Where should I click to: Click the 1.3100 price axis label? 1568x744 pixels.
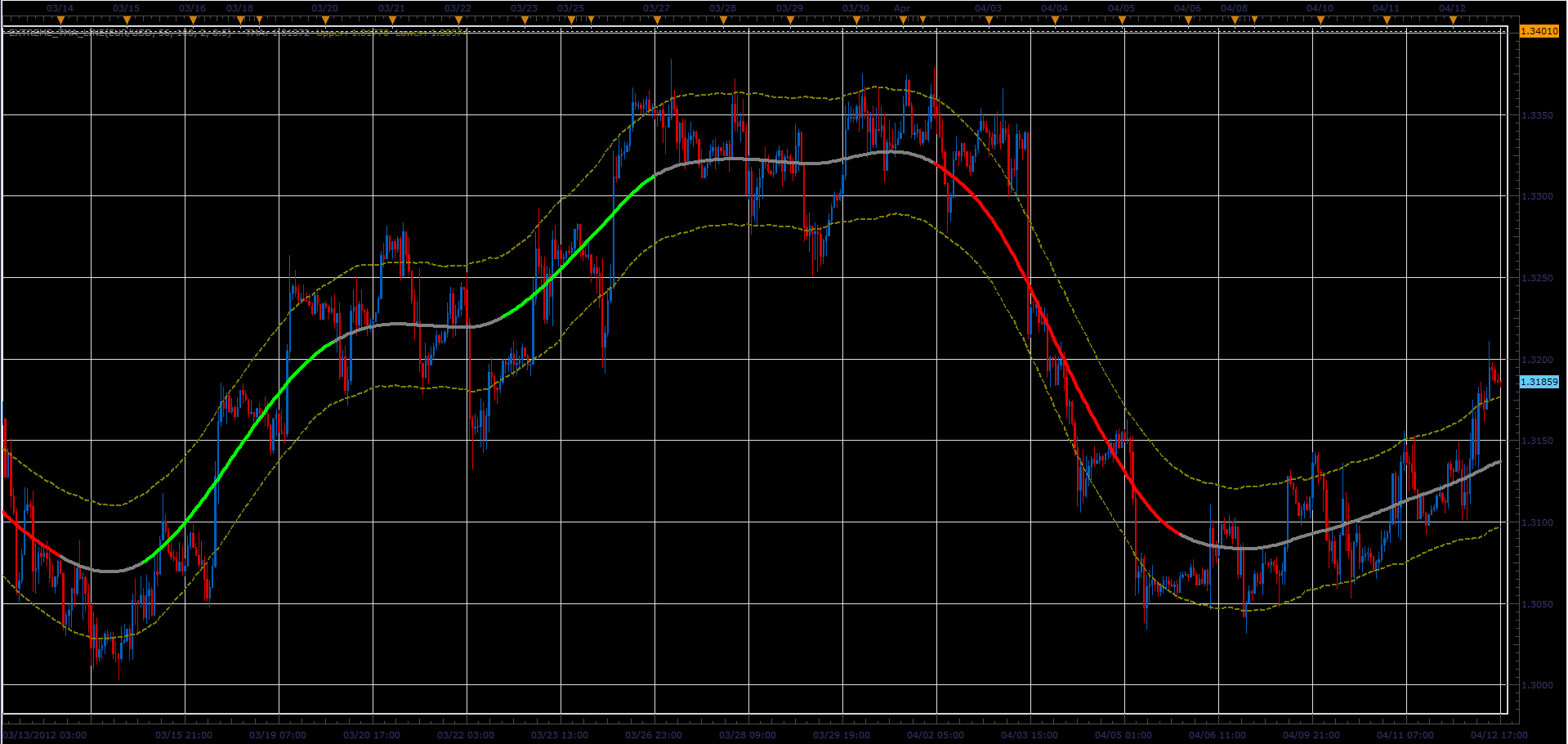pyautogui.click(x=1537, y=522)
